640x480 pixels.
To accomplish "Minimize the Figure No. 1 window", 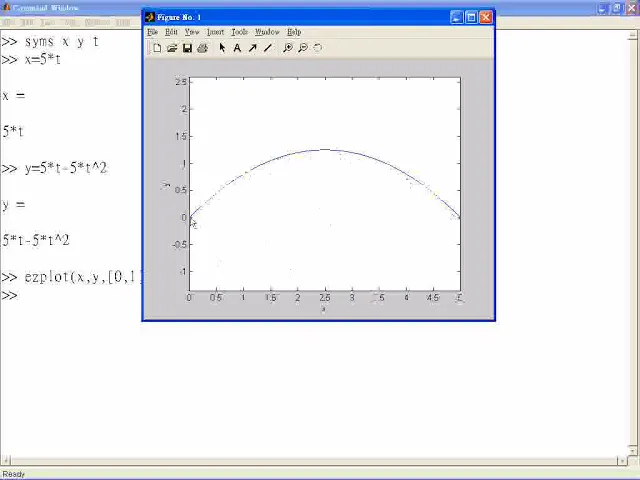I will point(457,17).
